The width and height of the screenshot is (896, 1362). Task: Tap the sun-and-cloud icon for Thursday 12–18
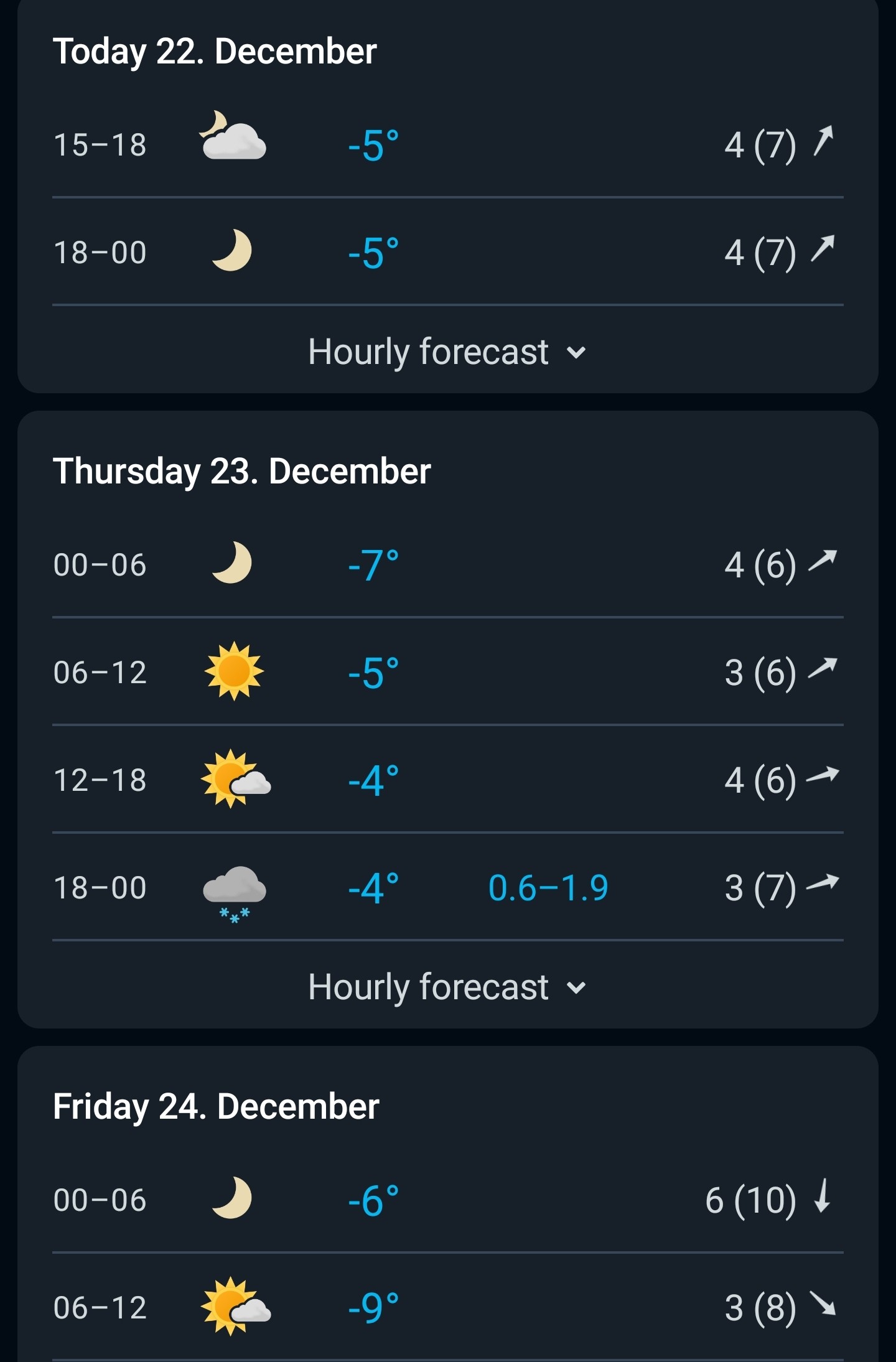[236, 779]
